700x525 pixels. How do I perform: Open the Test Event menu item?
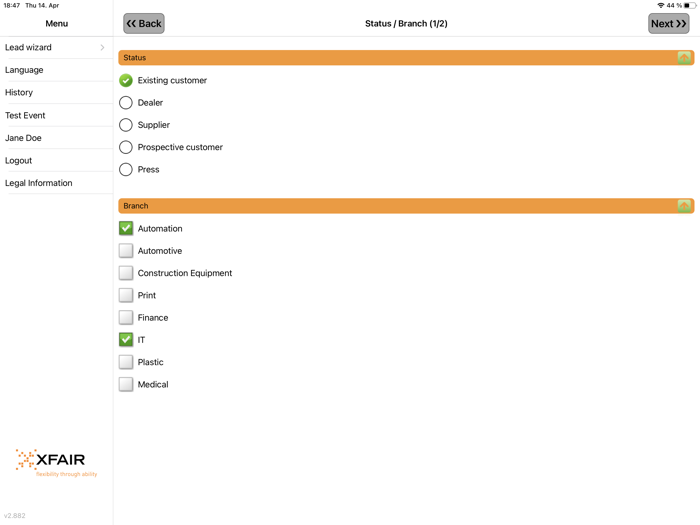56,115
